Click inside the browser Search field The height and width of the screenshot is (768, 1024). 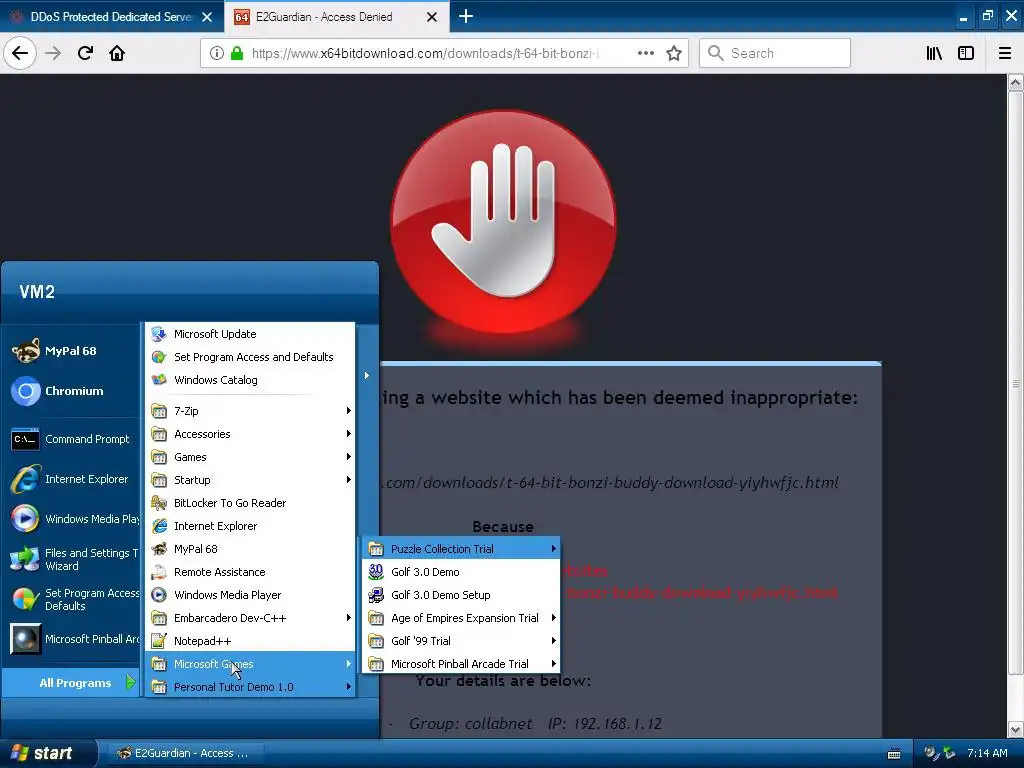(775, 54)
